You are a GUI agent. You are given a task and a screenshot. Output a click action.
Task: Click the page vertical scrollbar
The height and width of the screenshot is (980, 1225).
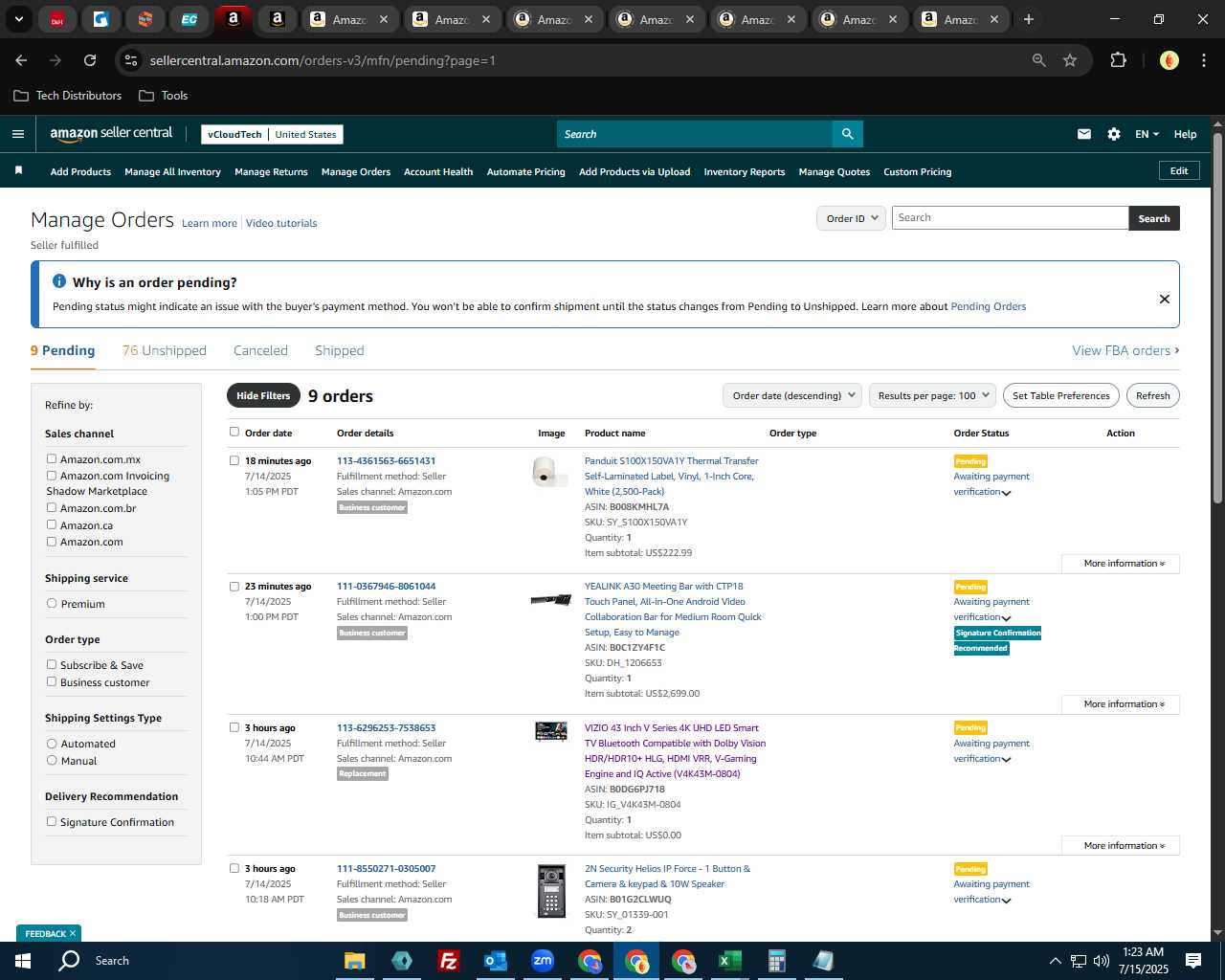coord(1217,316)
